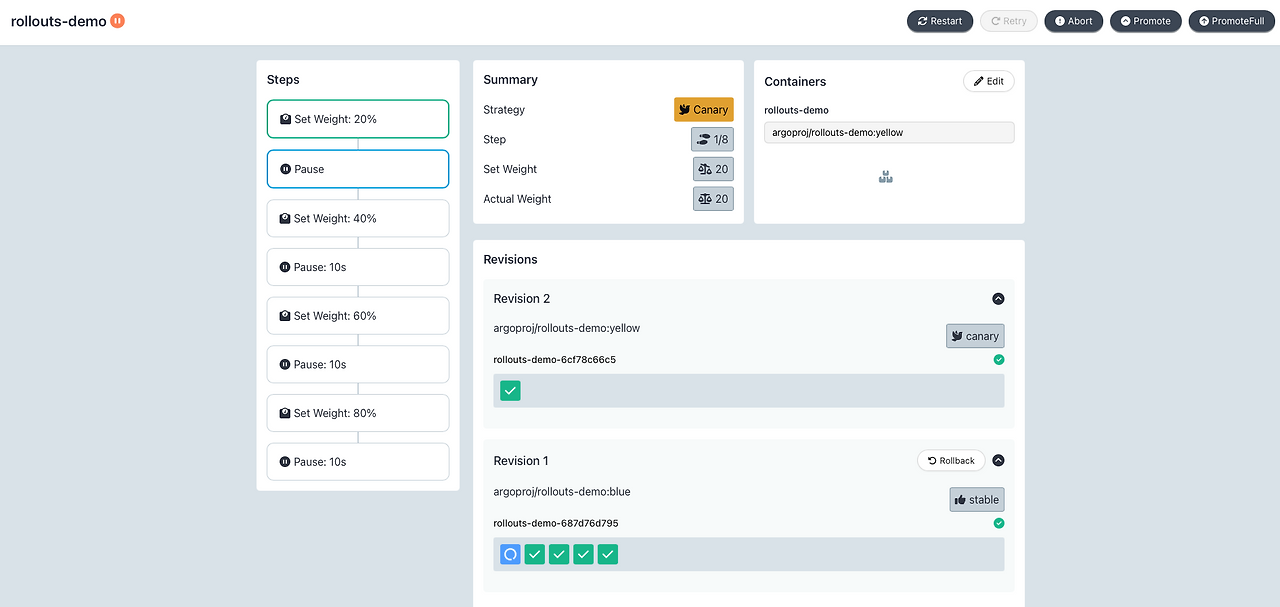Rollback to Revision 1
This screenshot has width=1280, height=607.
click(951, 460)
